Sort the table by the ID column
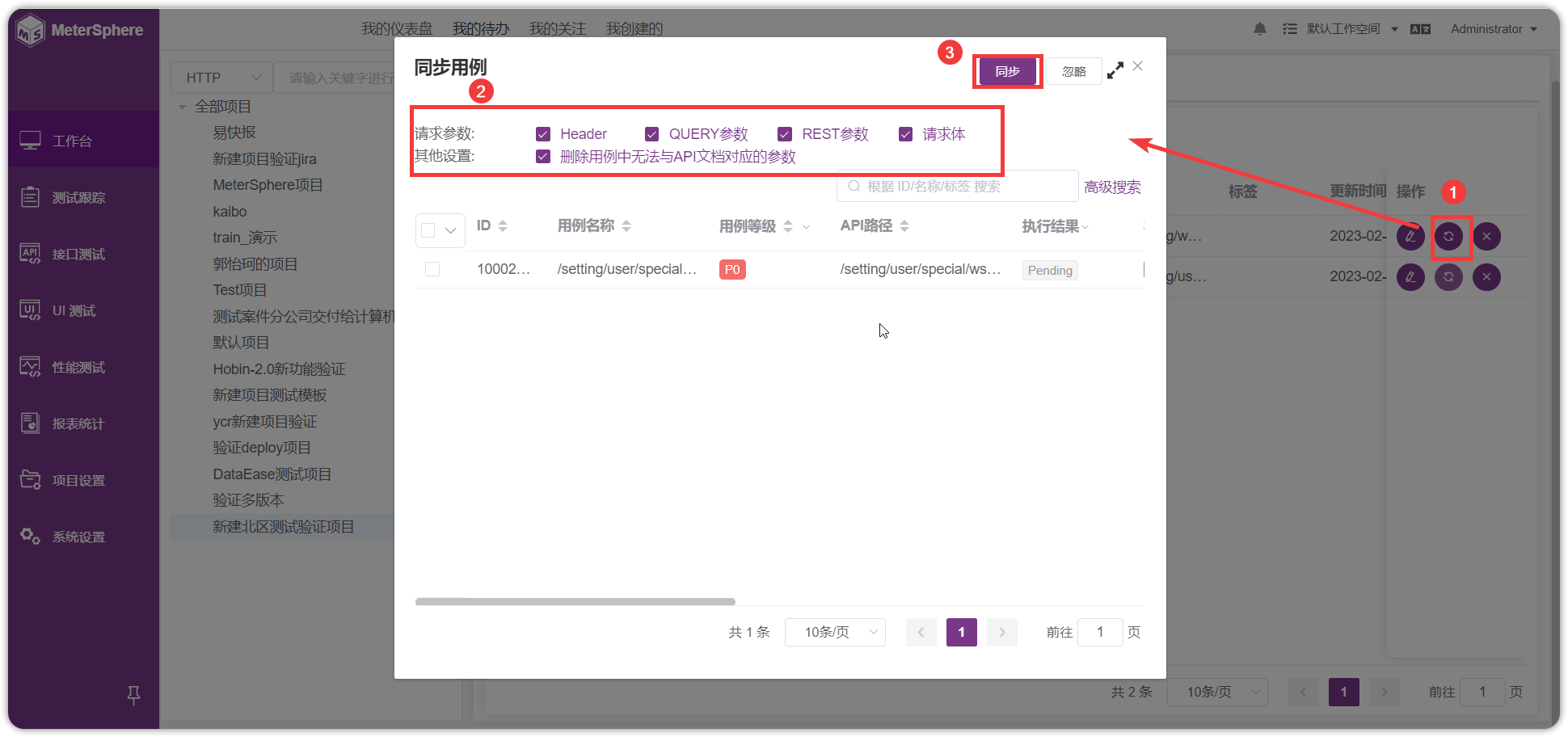The image size is (1568, 737). [x=503, y=226]
